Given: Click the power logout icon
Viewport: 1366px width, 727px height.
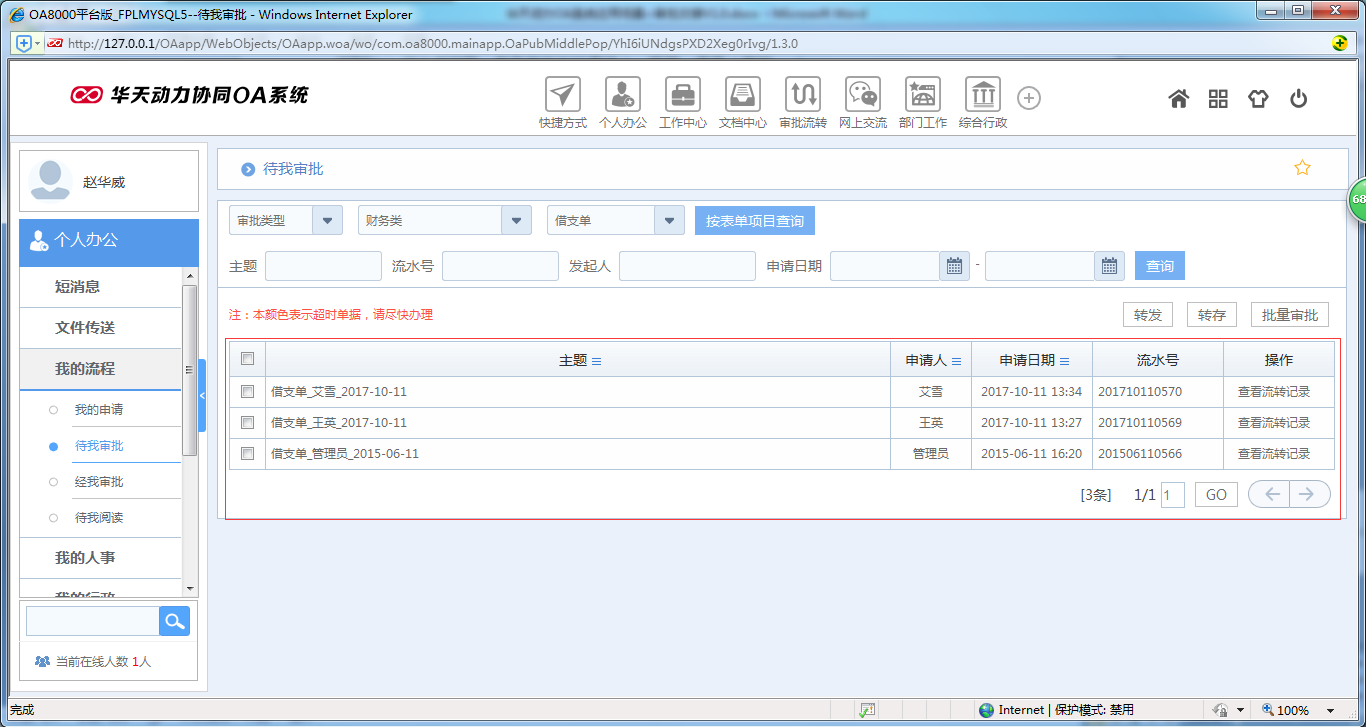Looking at the screenshot, I should tap(1298, 99).
